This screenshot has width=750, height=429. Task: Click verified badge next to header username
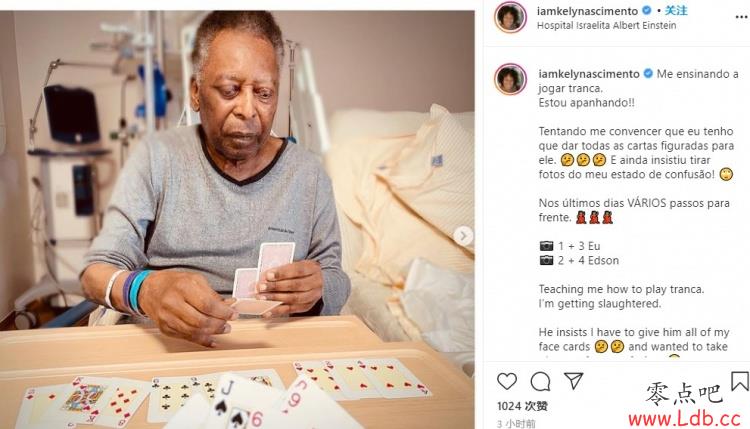647,11
